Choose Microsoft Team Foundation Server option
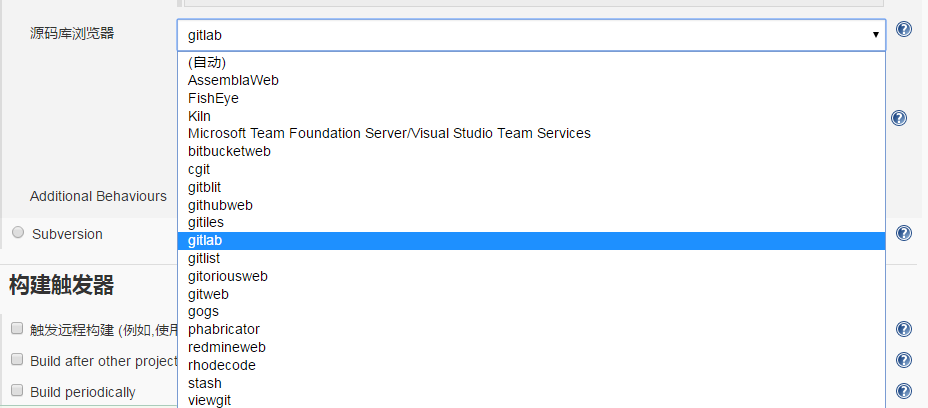The width and height of the screenshot is (928, 408). click(x=531, y=133)
